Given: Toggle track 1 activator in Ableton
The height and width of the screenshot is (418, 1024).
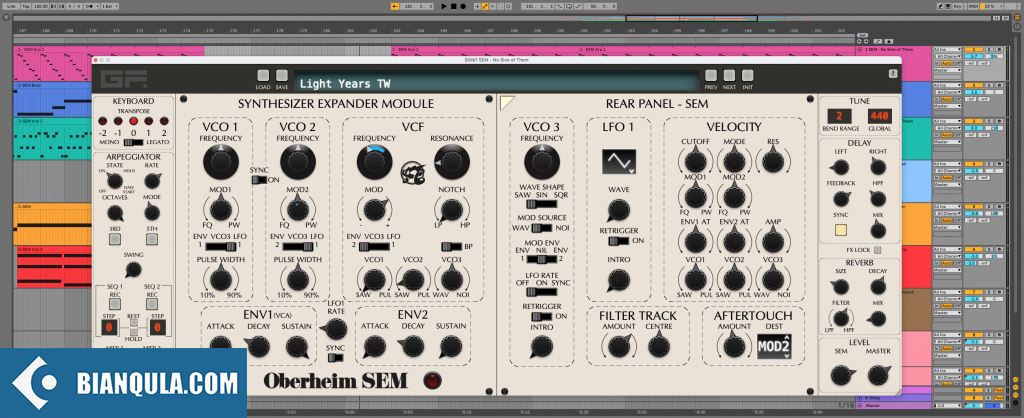Looking at the screenshot, I should point(973,50).
